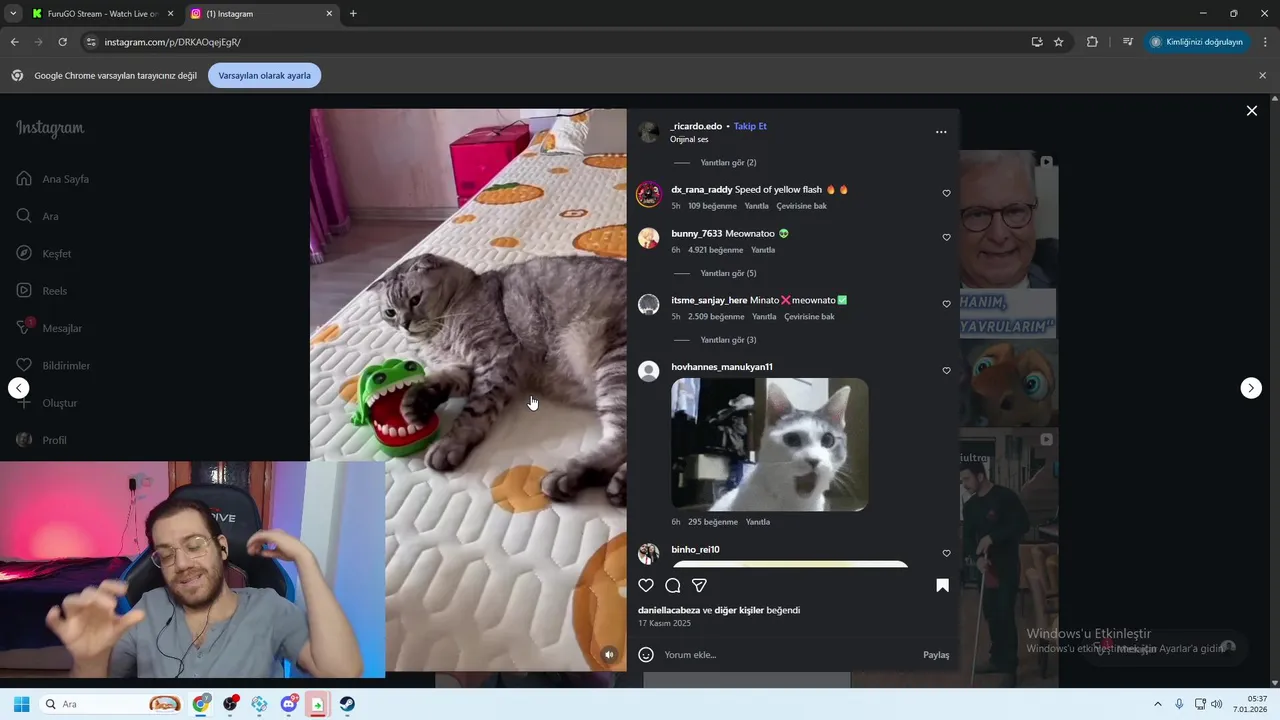Open the Keşfet explore icon
This screenshot has height=720, width=1280.
pos(24,253)
